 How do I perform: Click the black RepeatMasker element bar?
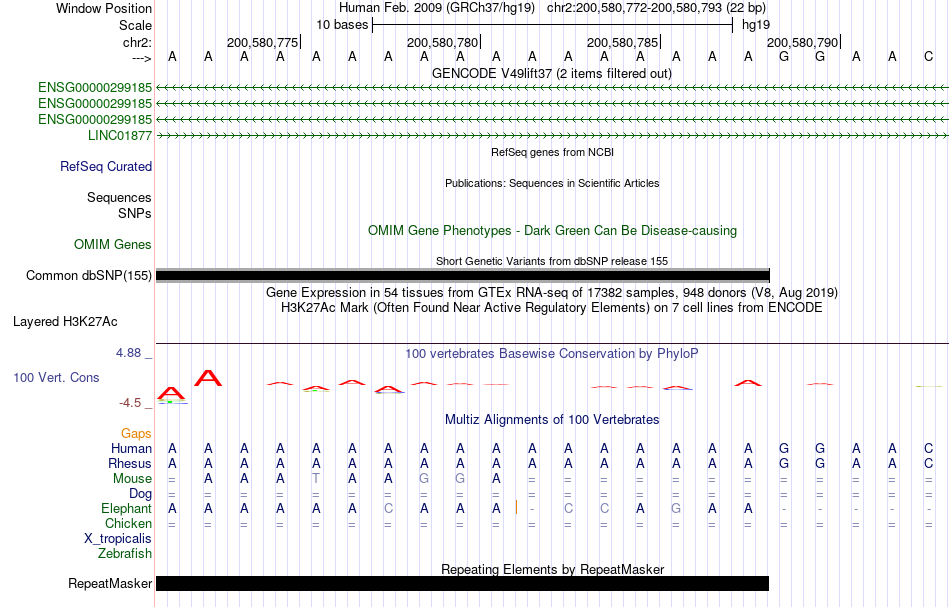pos(462,583)
